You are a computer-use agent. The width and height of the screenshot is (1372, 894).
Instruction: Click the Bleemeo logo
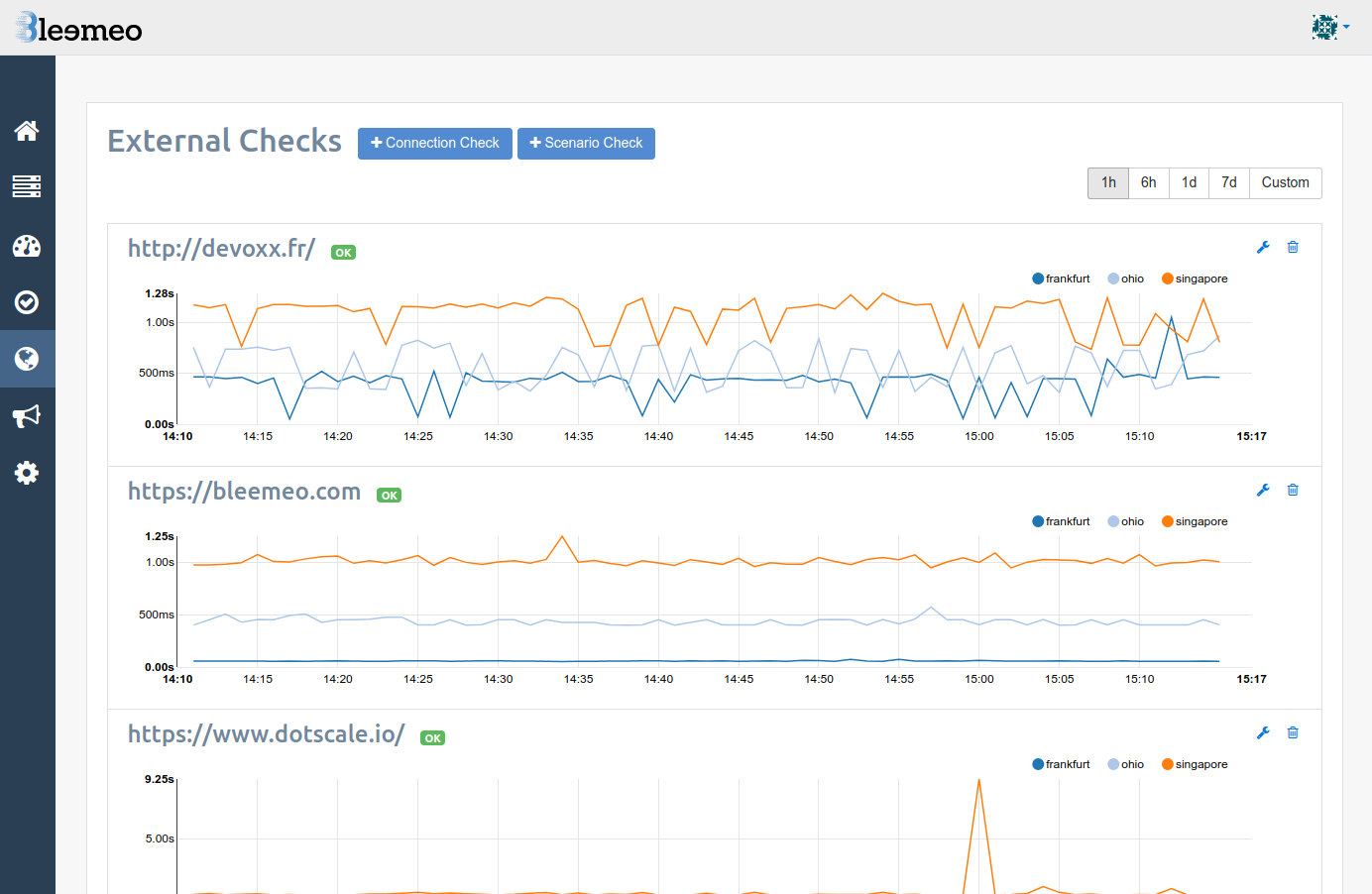click(x=78, y=28)
